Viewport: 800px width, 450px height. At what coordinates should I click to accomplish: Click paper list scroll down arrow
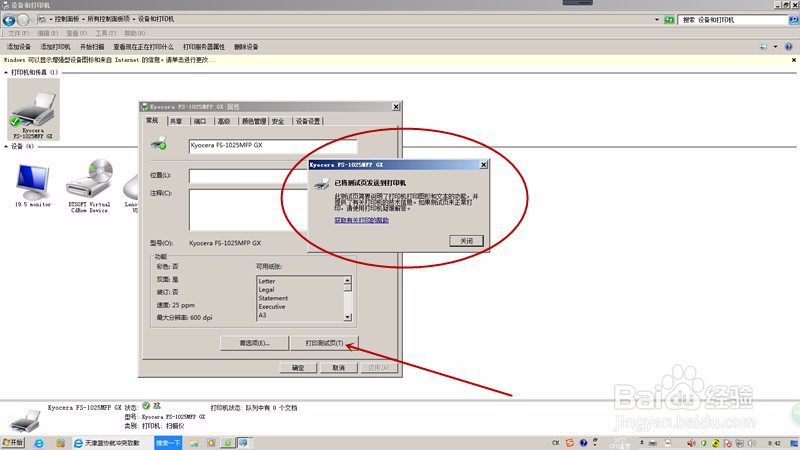tap(347, 317)
